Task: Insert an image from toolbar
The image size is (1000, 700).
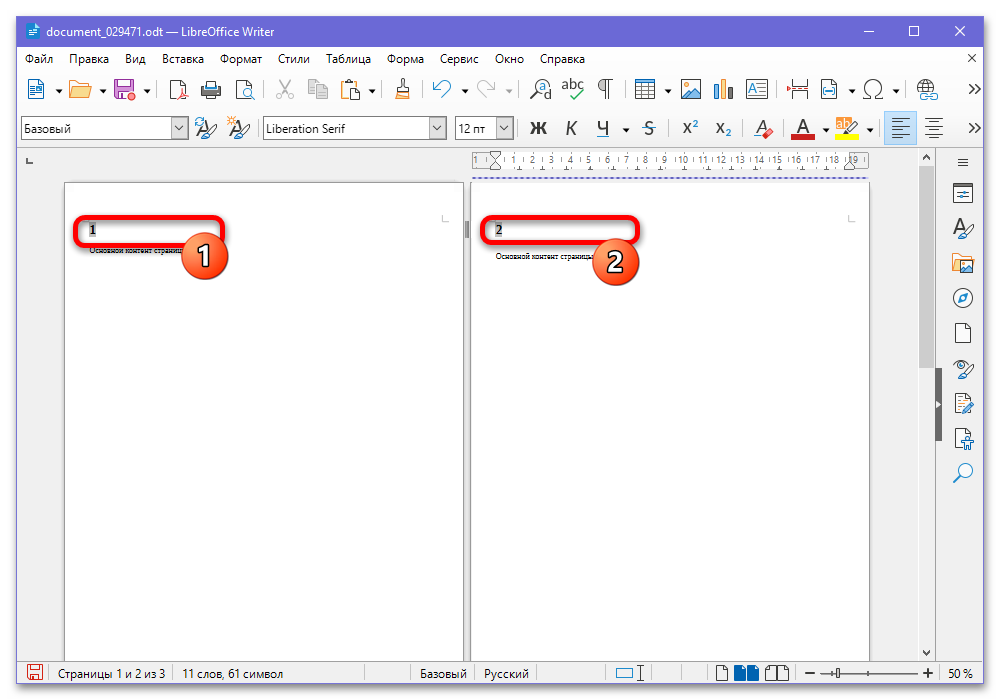Action: point(691,90)
